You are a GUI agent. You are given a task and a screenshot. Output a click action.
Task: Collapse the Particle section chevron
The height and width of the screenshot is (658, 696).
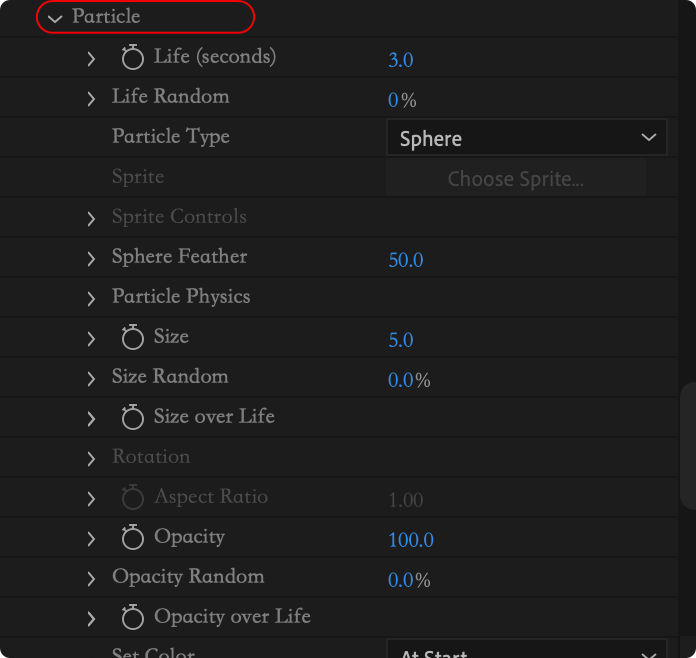coord(55,19)
